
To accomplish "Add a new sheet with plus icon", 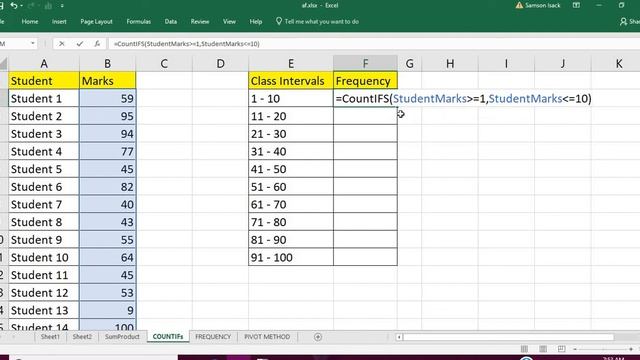I will (318, 337).
